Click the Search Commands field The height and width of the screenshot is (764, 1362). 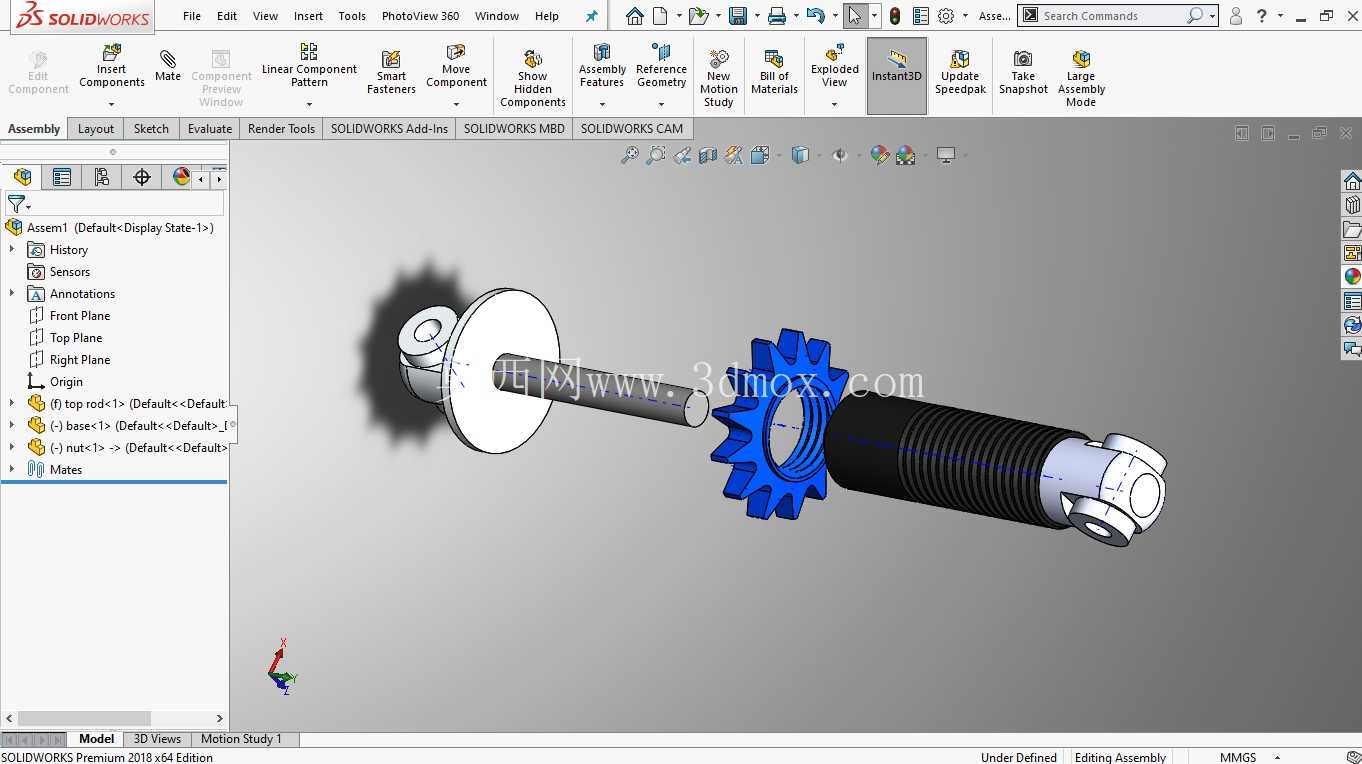[x=1113, y=16]
